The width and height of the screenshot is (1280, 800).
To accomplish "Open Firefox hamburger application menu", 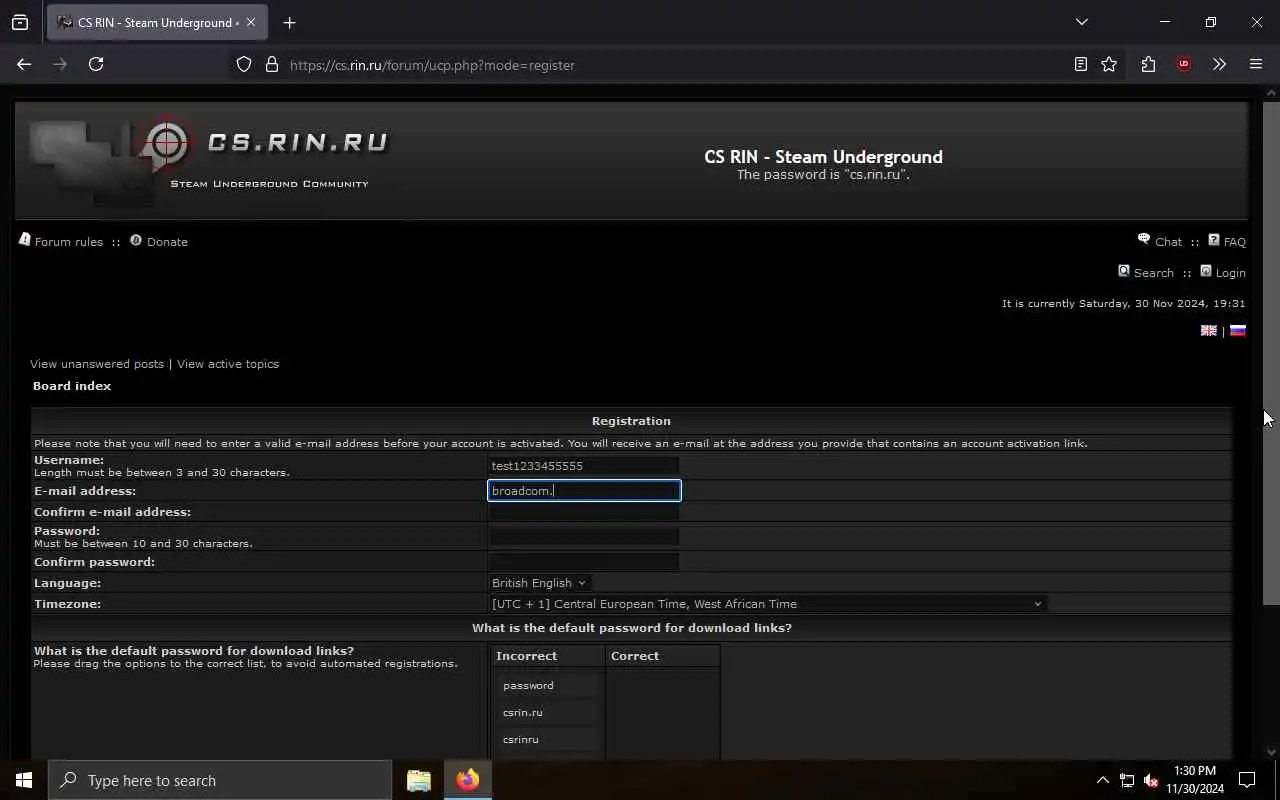I will 1256,64.
